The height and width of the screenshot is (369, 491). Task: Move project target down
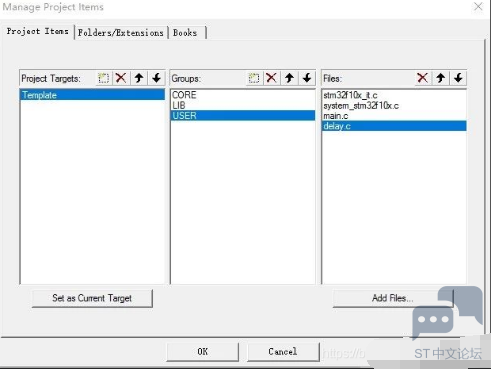click(157, 78)
